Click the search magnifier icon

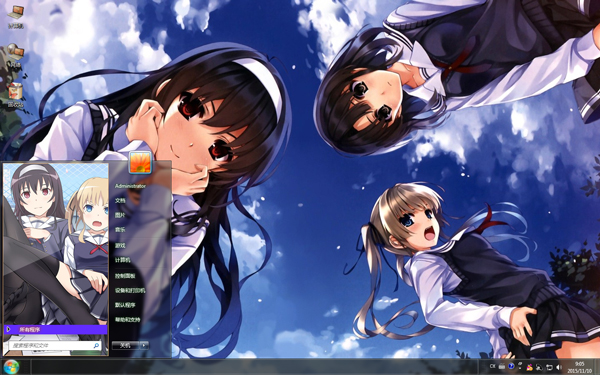pos(96,345)
